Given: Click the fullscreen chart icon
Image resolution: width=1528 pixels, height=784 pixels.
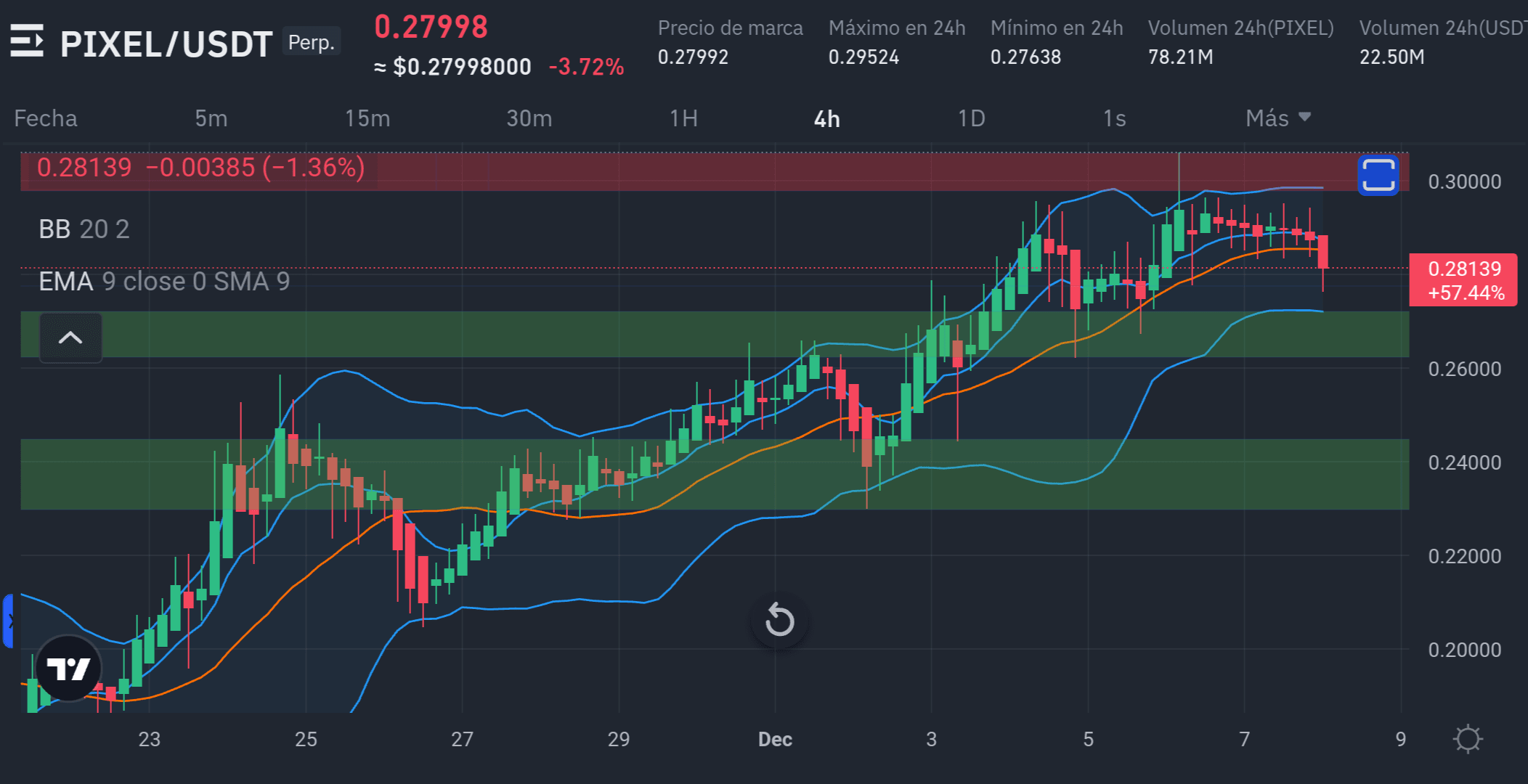Looking at the screenshot, I should tap(1378, 176).
